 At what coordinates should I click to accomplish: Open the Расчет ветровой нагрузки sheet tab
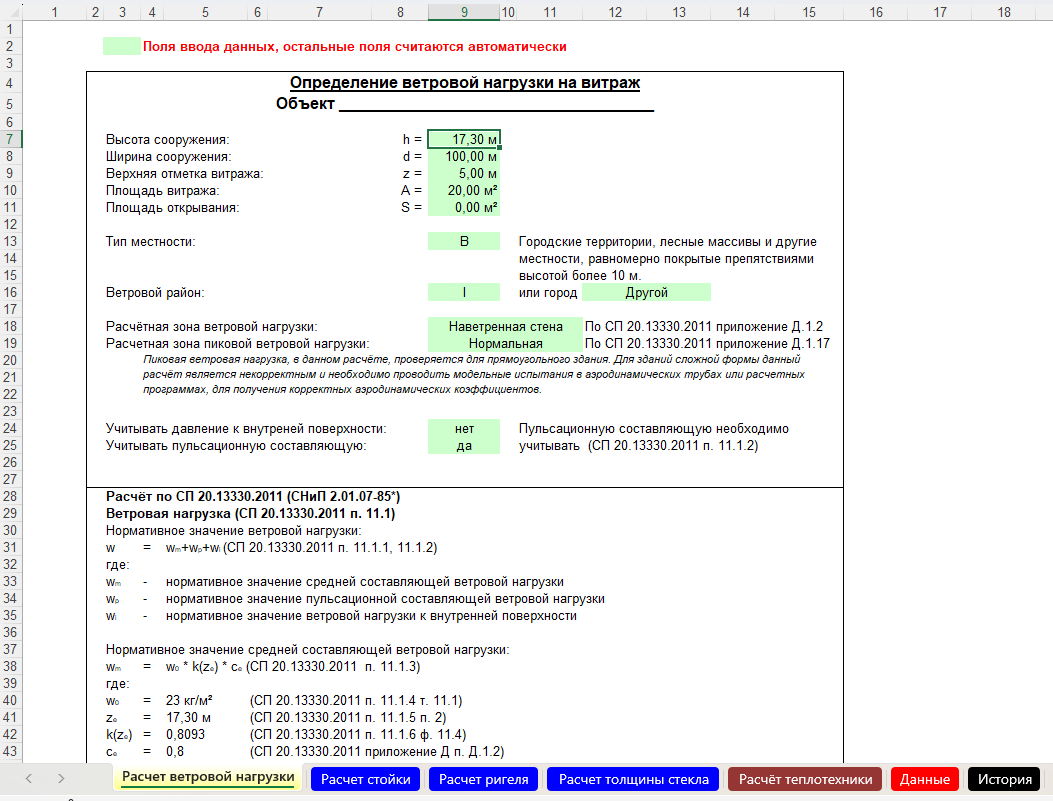click(208, 777)
